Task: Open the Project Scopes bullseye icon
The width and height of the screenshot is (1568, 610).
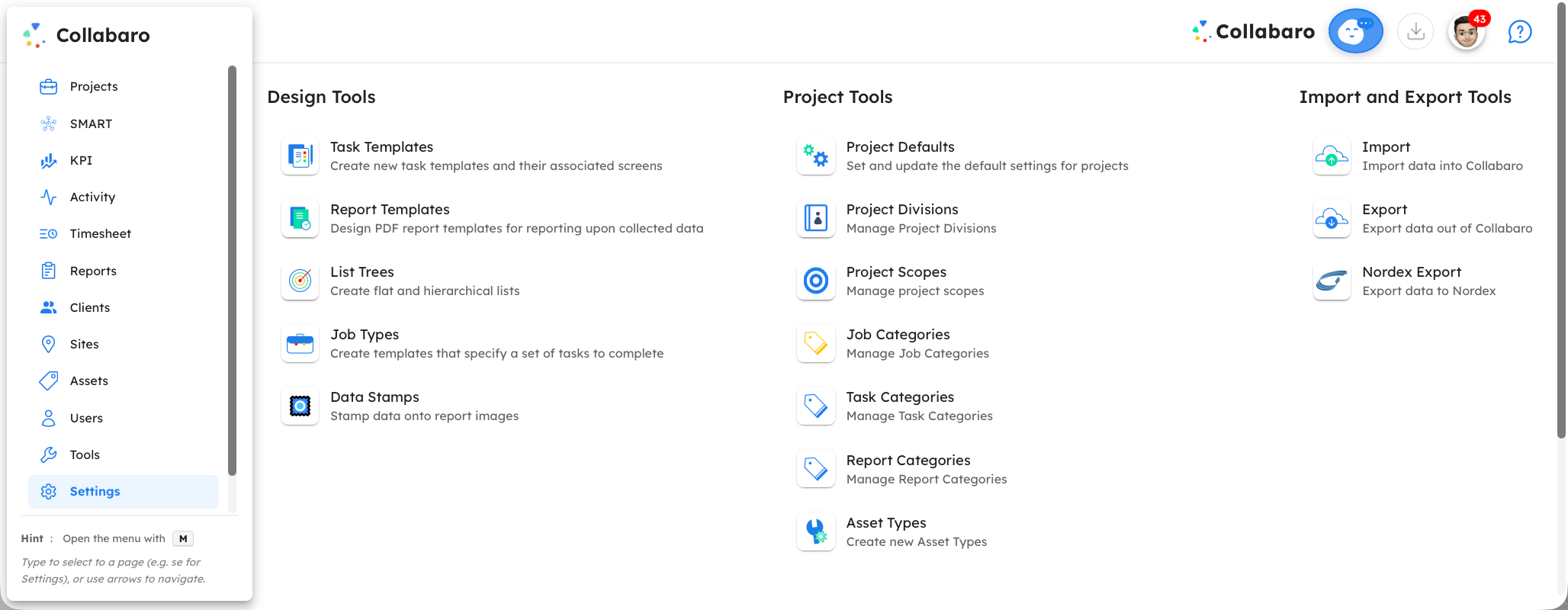Action: [816, 281]
